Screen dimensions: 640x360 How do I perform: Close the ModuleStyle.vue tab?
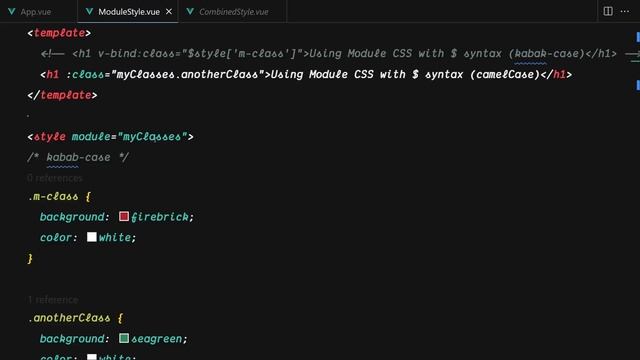(169, 12)
